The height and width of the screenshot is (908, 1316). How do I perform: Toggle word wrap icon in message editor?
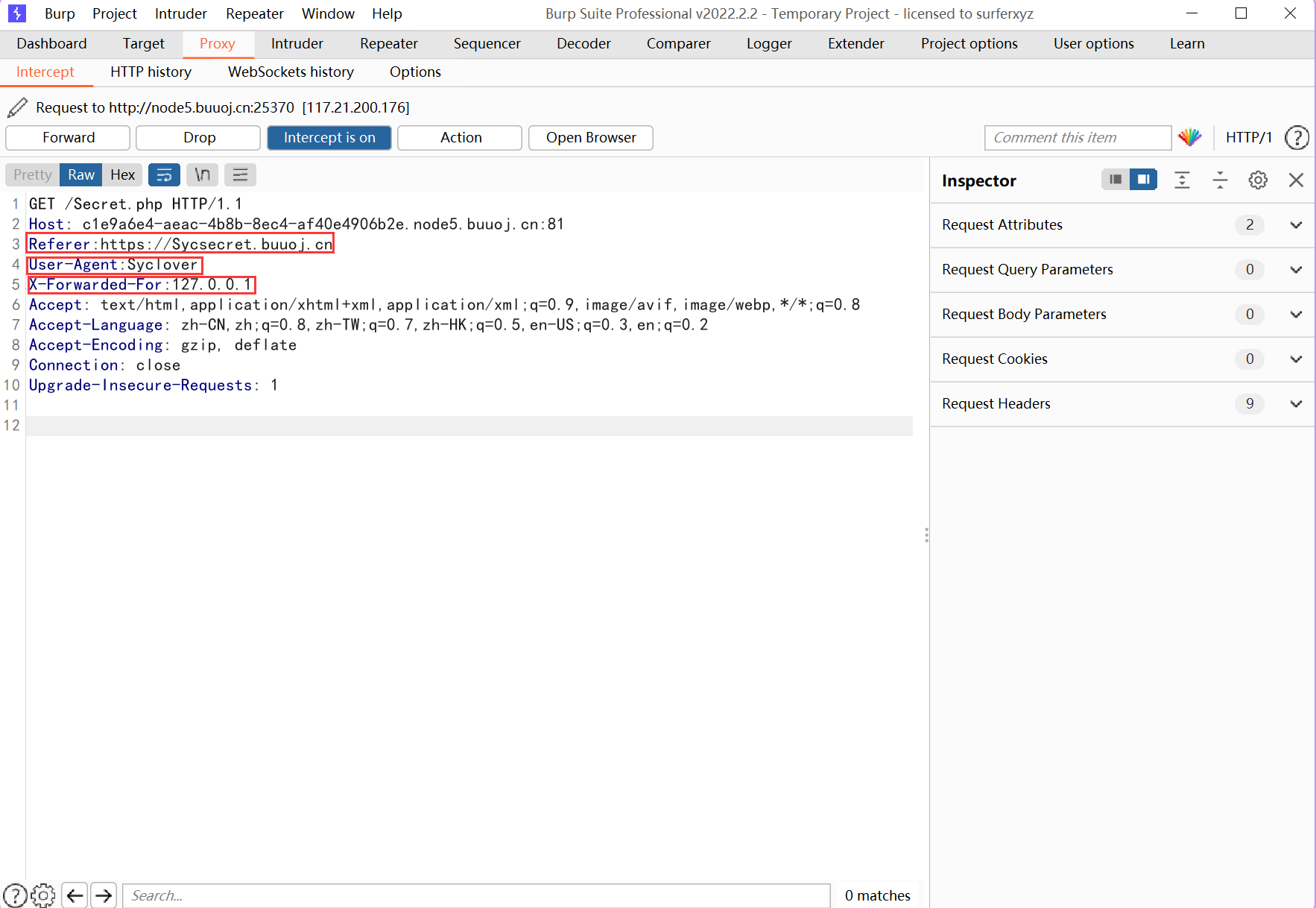tap(164, 174)
